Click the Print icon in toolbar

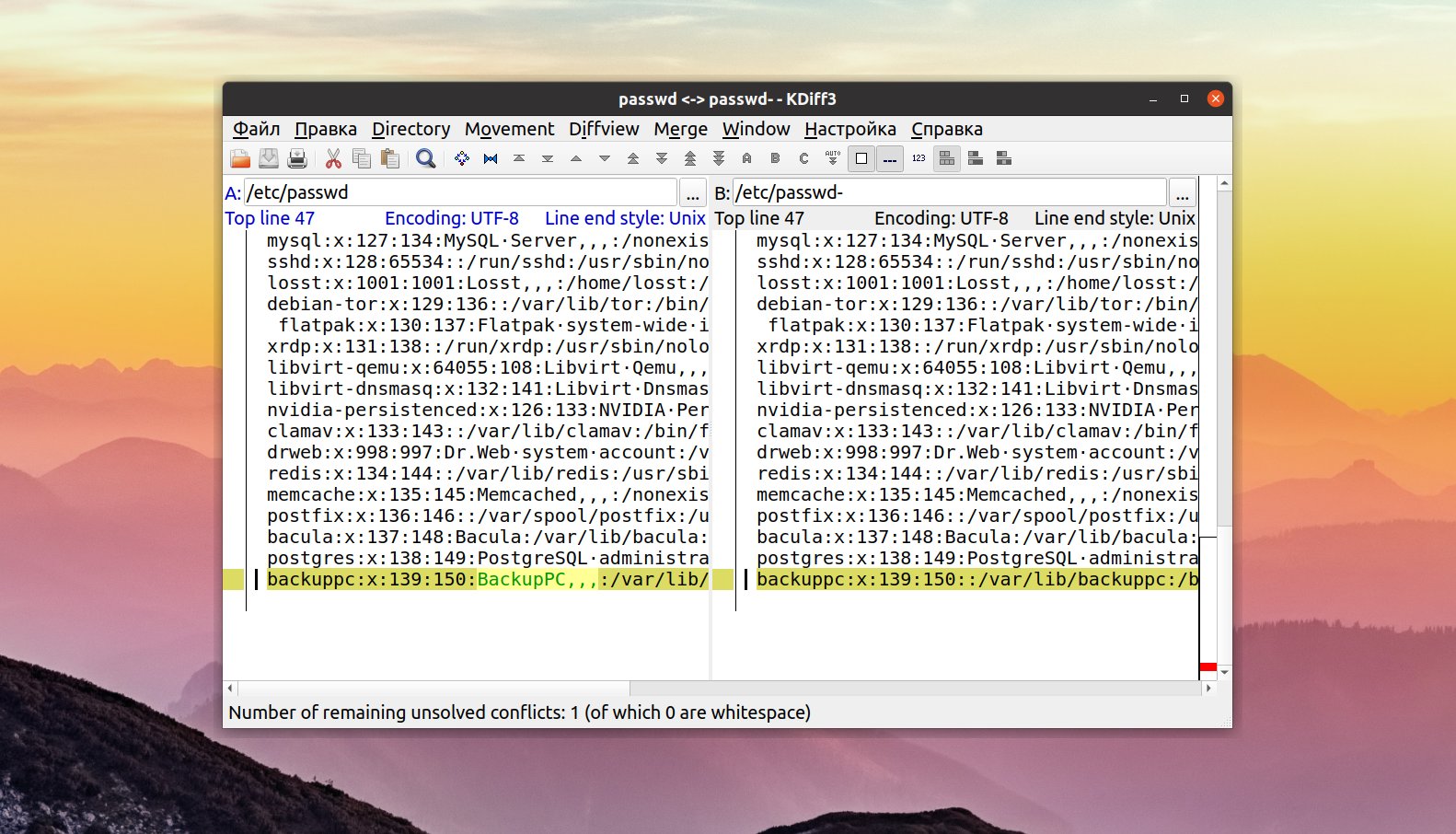(297, 158)
